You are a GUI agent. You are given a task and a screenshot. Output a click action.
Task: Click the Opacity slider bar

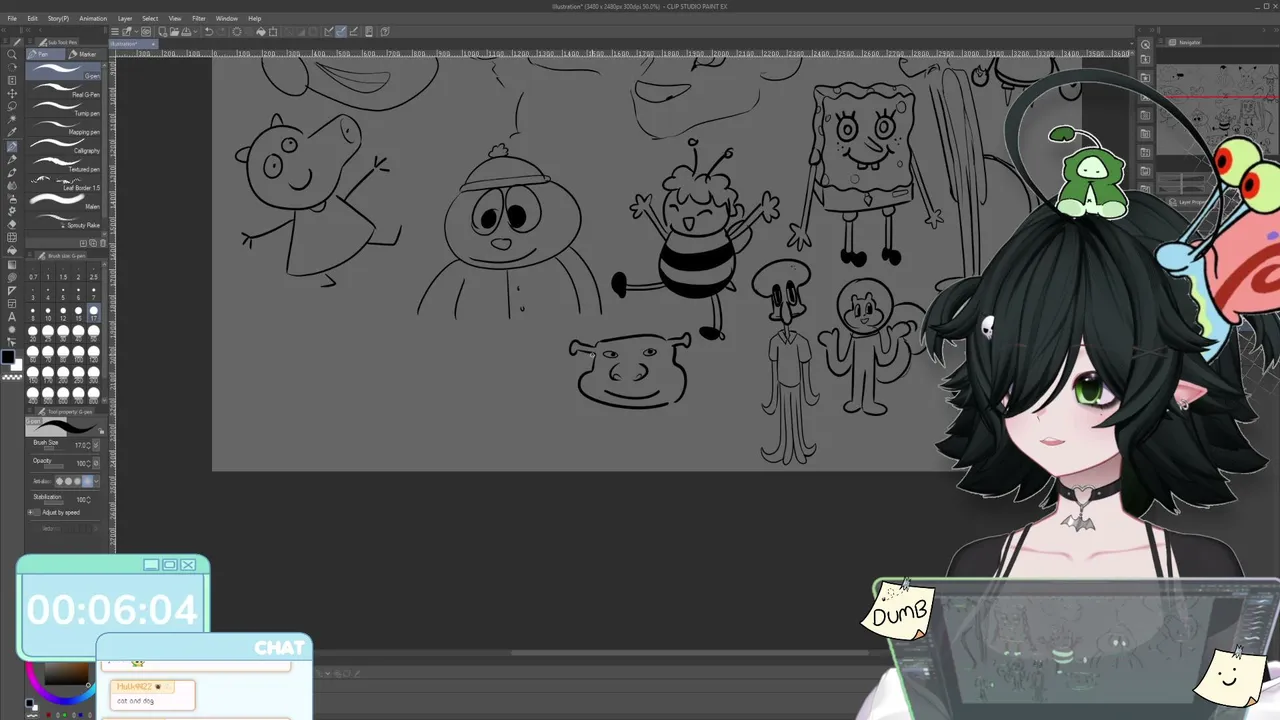[56, 464]
